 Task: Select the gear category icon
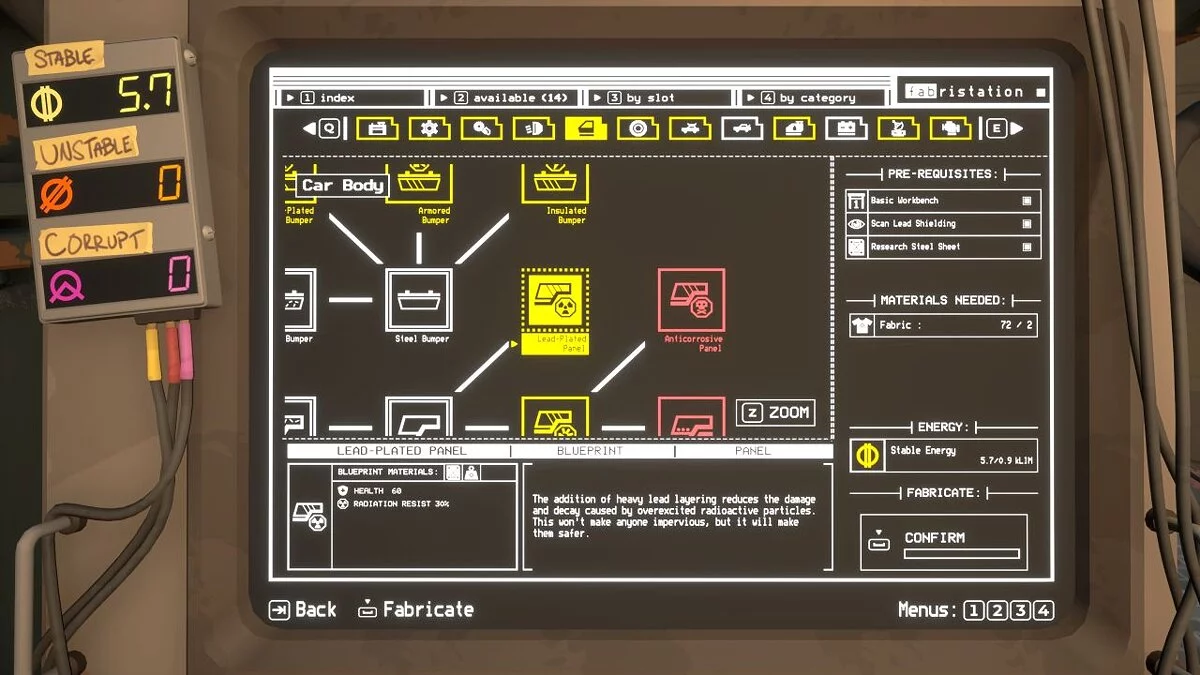coord(429,128)
